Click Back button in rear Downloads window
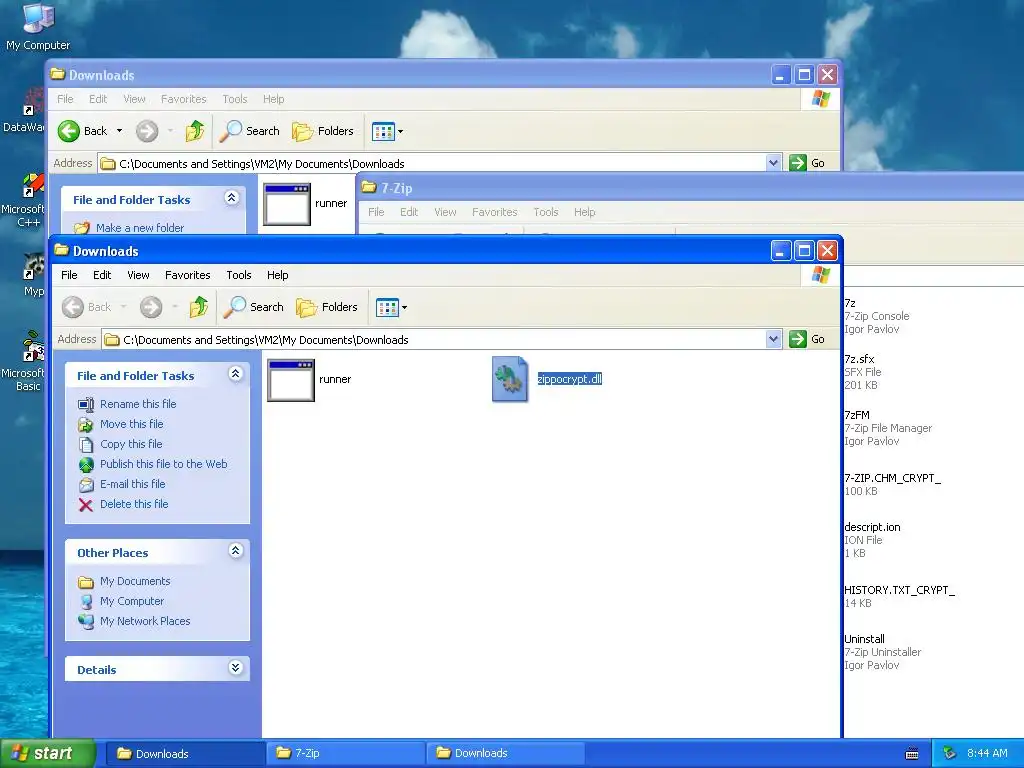Screen dimensions: 1024x768 click(x=83, y=131)
